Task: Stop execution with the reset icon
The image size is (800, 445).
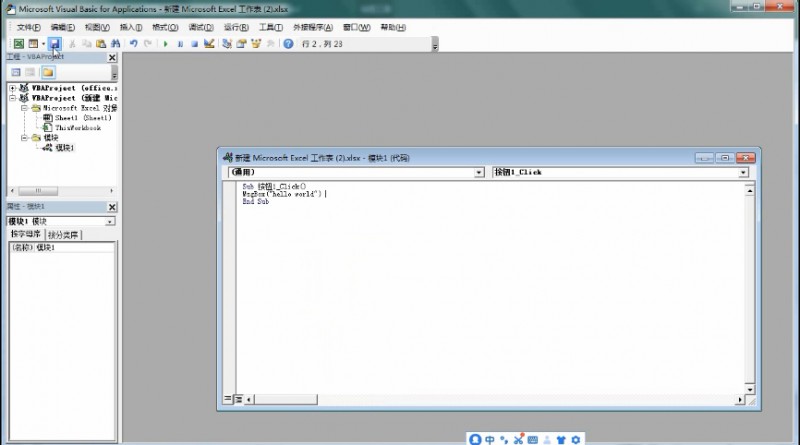Action: (194, 44)
